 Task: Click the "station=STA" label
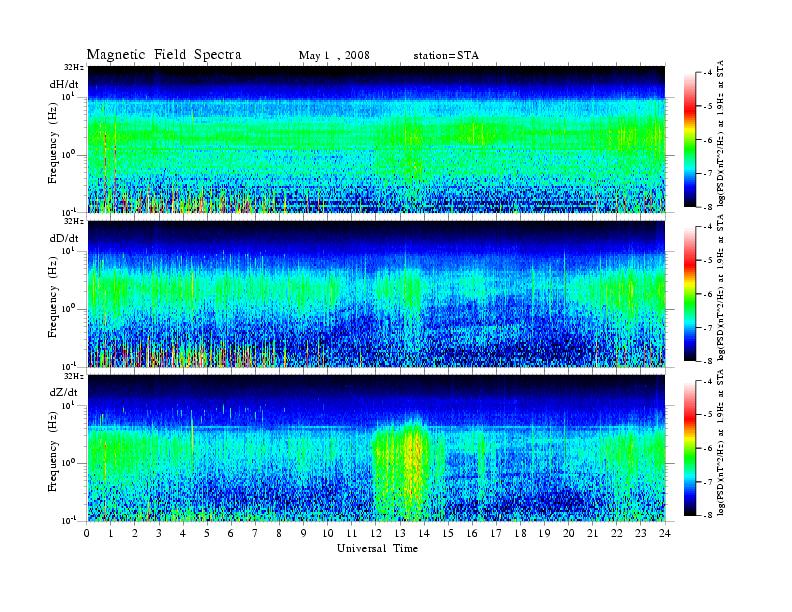(446, 56)
